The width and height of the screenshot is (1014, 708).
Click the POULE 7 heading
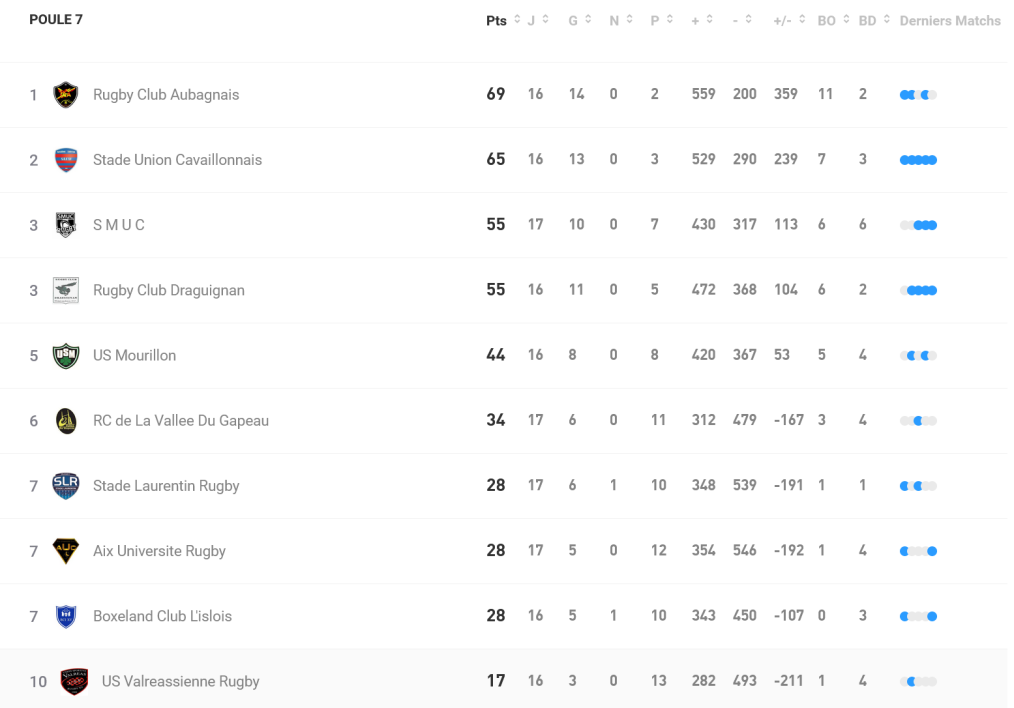tap(56, 20)
